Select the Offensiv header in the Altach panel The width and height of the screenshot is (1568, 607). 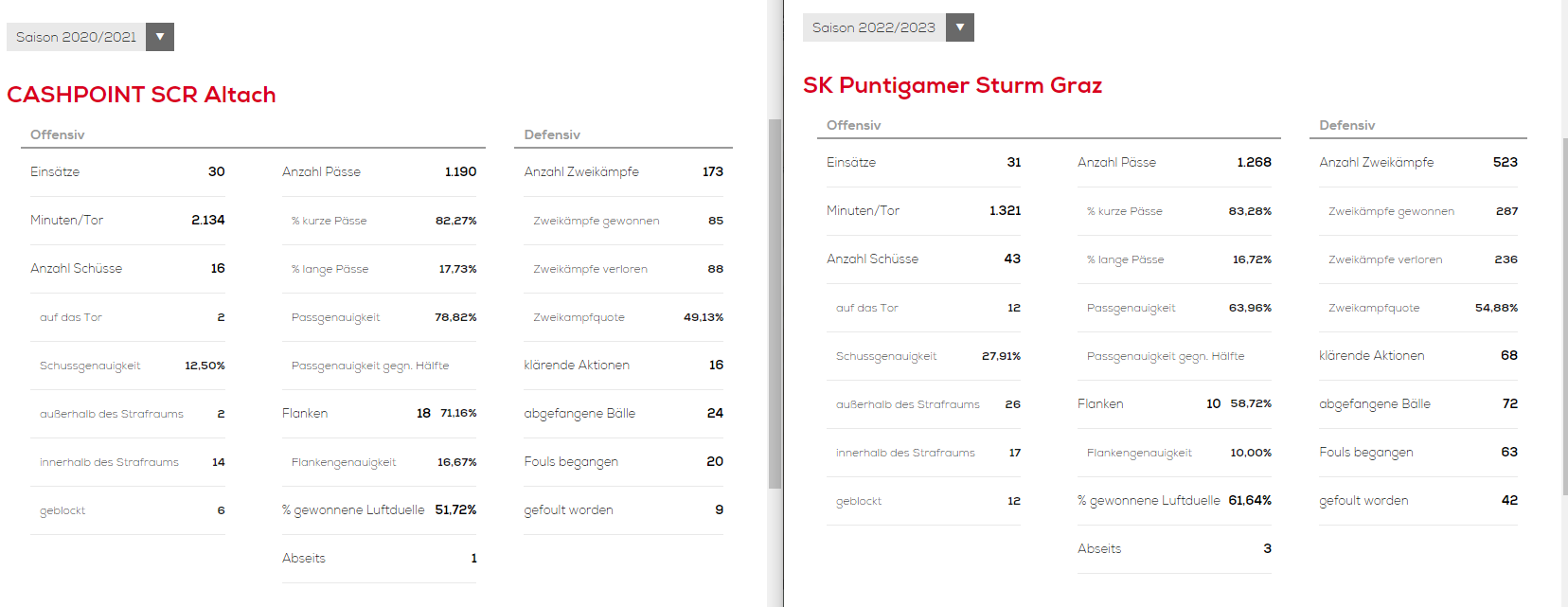click(58, 134)
